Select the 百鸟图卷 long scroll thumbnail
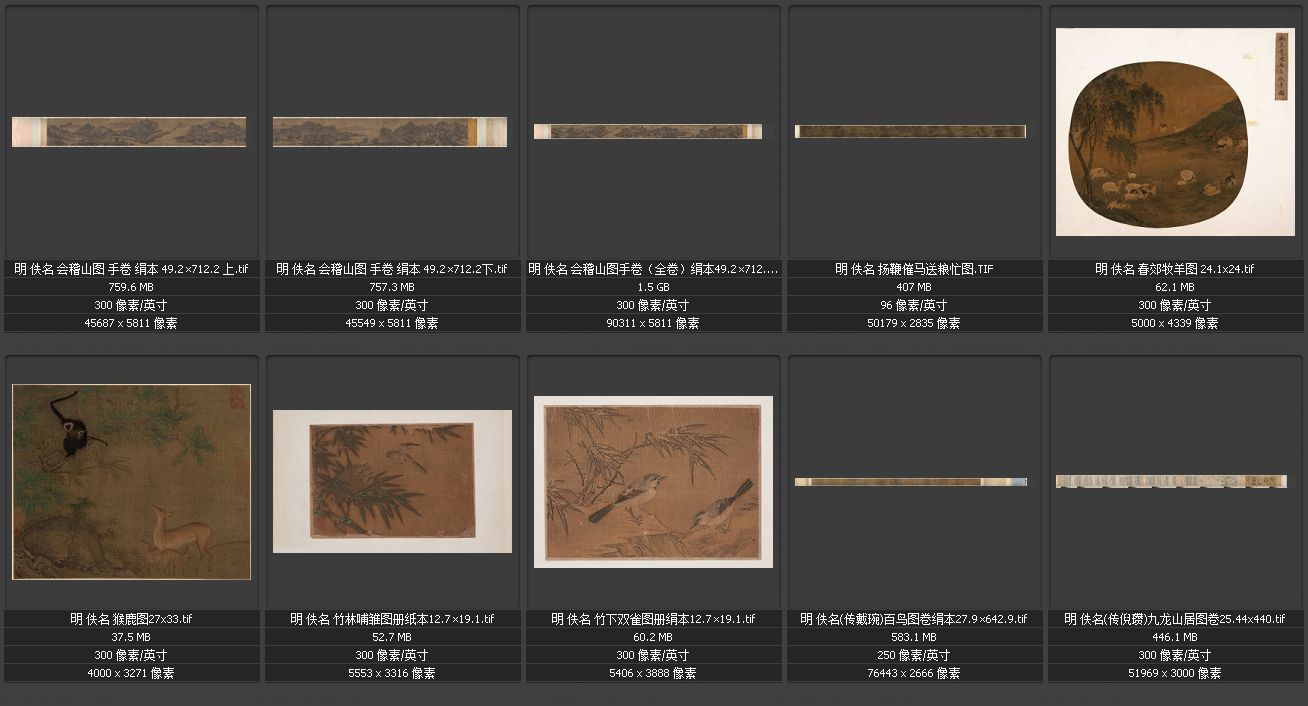The height and width of the screenshot is (706, 1308). (x=910, y=482)
